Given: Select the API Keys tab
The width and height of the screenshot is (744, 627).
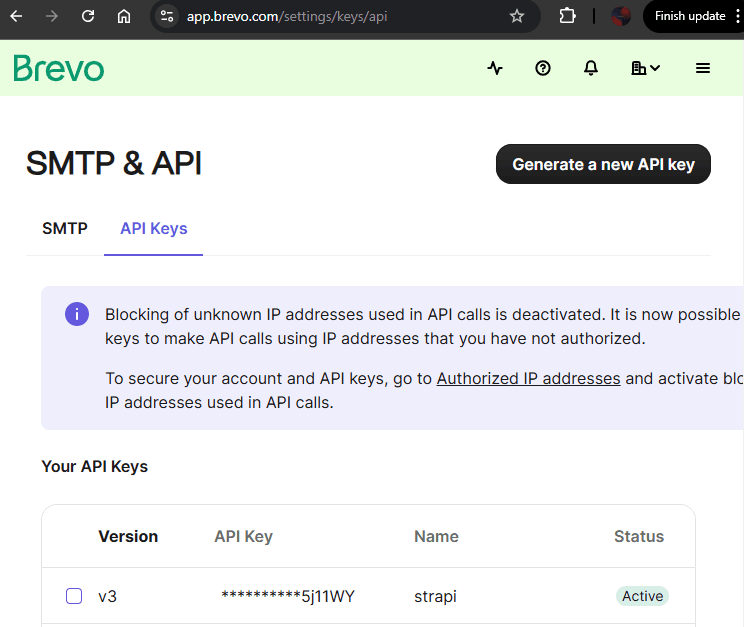Looking at the screenshot, I should pos(154,228).
